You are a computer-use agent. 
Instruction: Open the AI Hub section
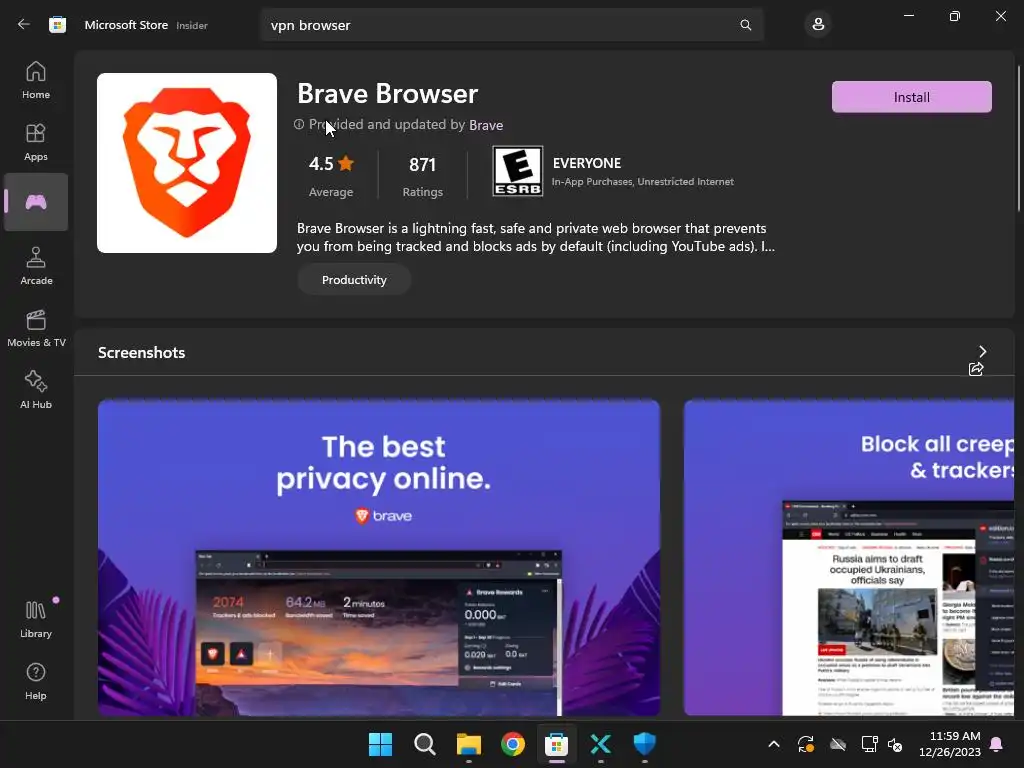point(36,390)
